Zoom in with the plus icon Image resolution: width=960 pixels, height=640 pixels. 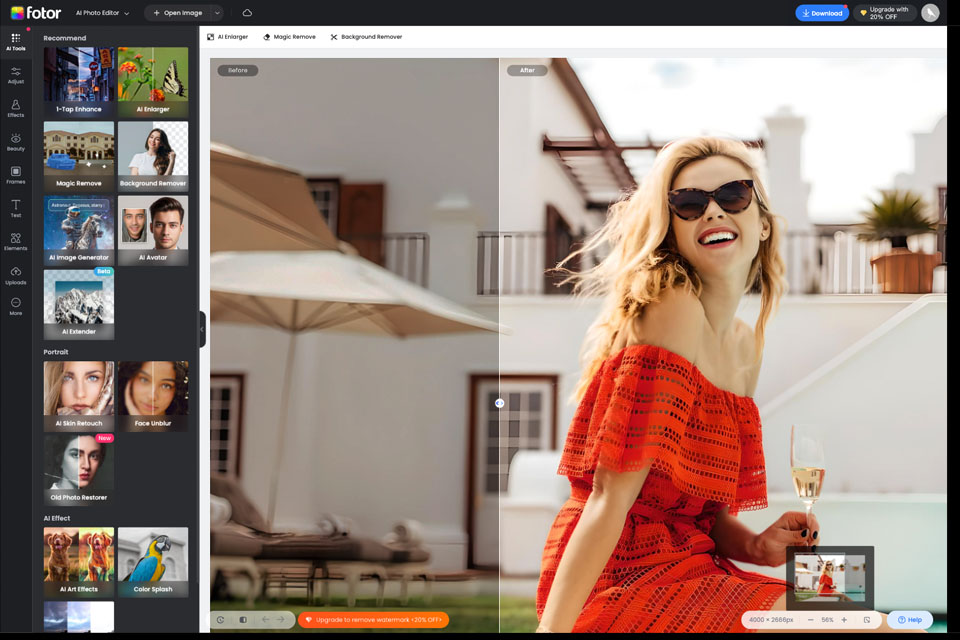point(844,620)
